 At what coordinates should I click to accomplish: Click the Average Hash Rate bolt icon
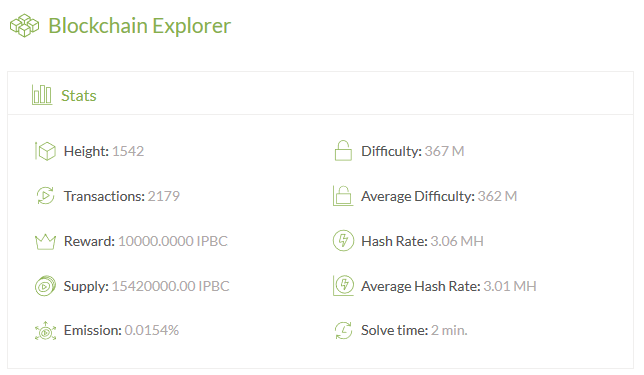tap(343, 285)
